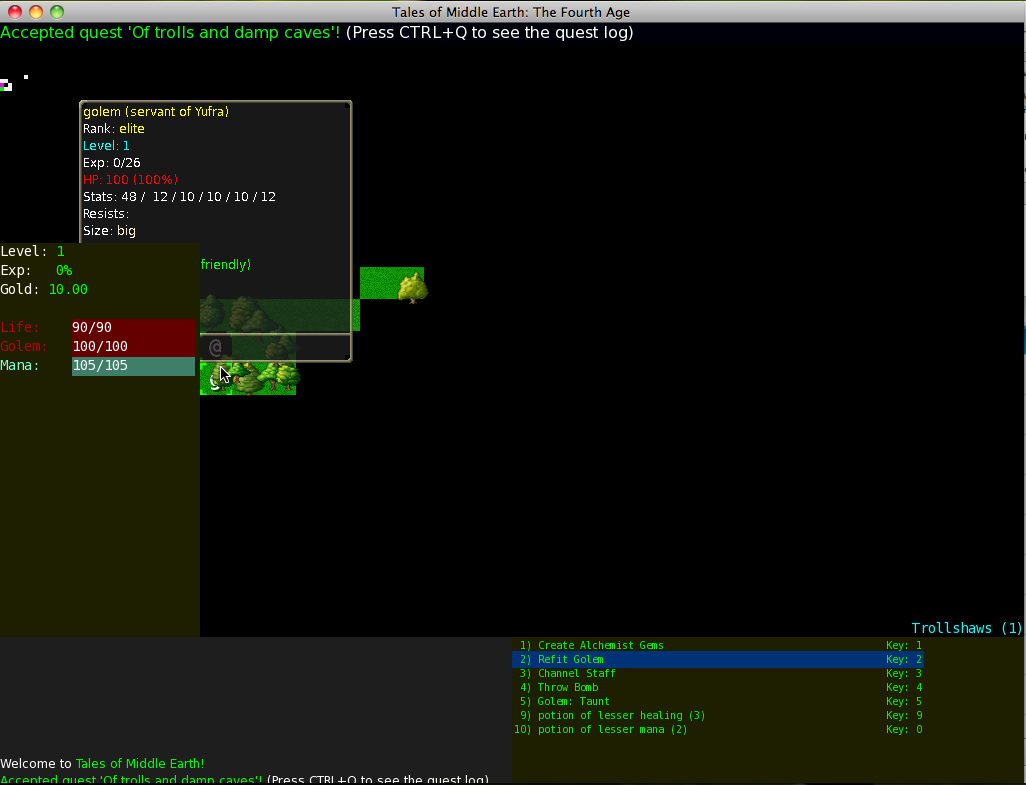
Task: Click the Mana bar showing 105/105
Action: tap(133, 366)
